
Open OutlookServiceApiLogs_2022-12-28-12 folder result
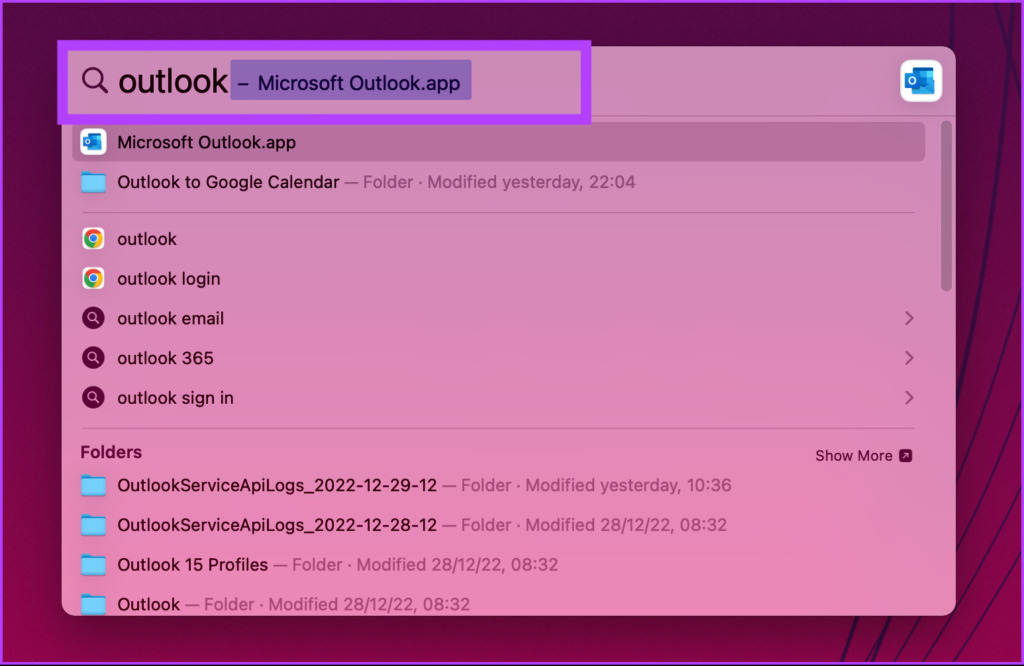(498, 525)
